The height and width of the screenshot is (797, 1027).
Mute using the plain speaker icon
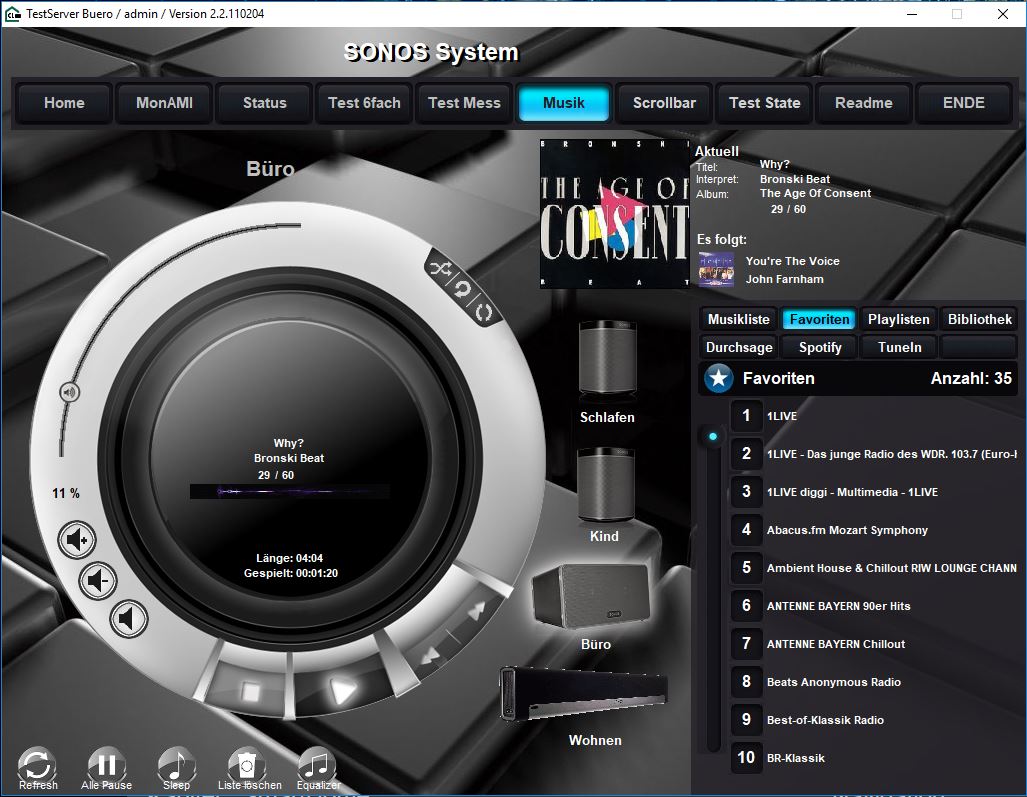128,618
